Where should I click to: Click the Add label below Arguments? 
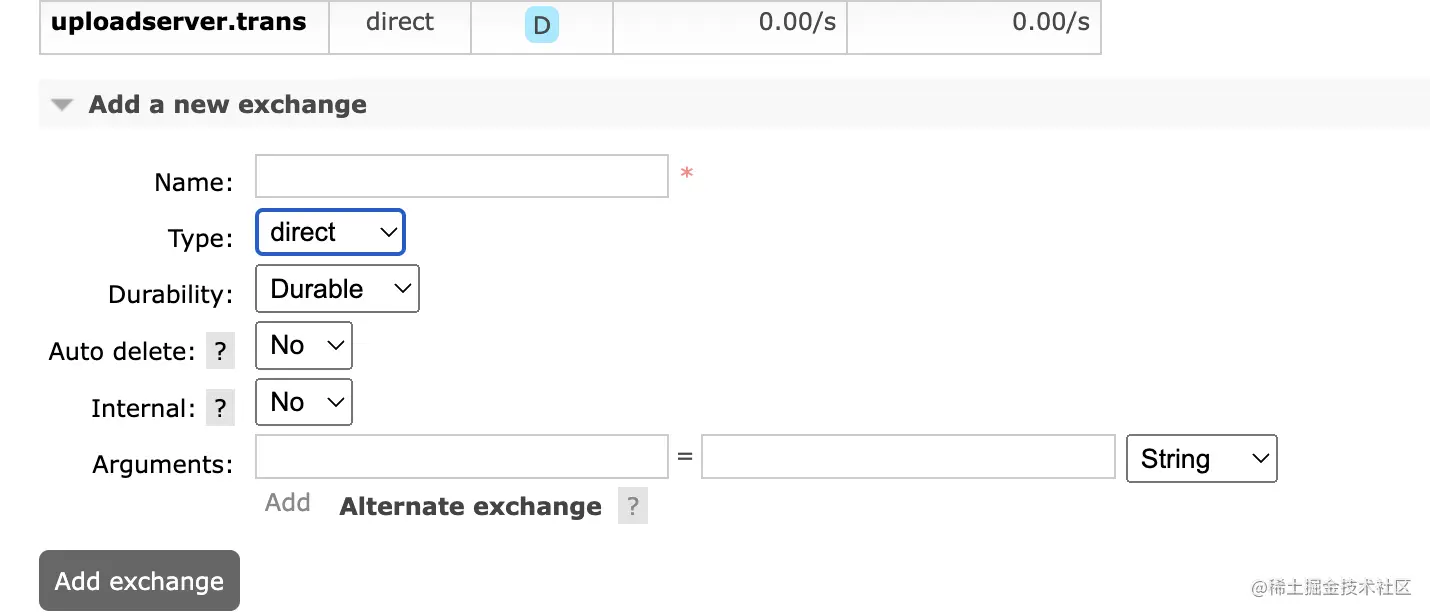point(288,503)
